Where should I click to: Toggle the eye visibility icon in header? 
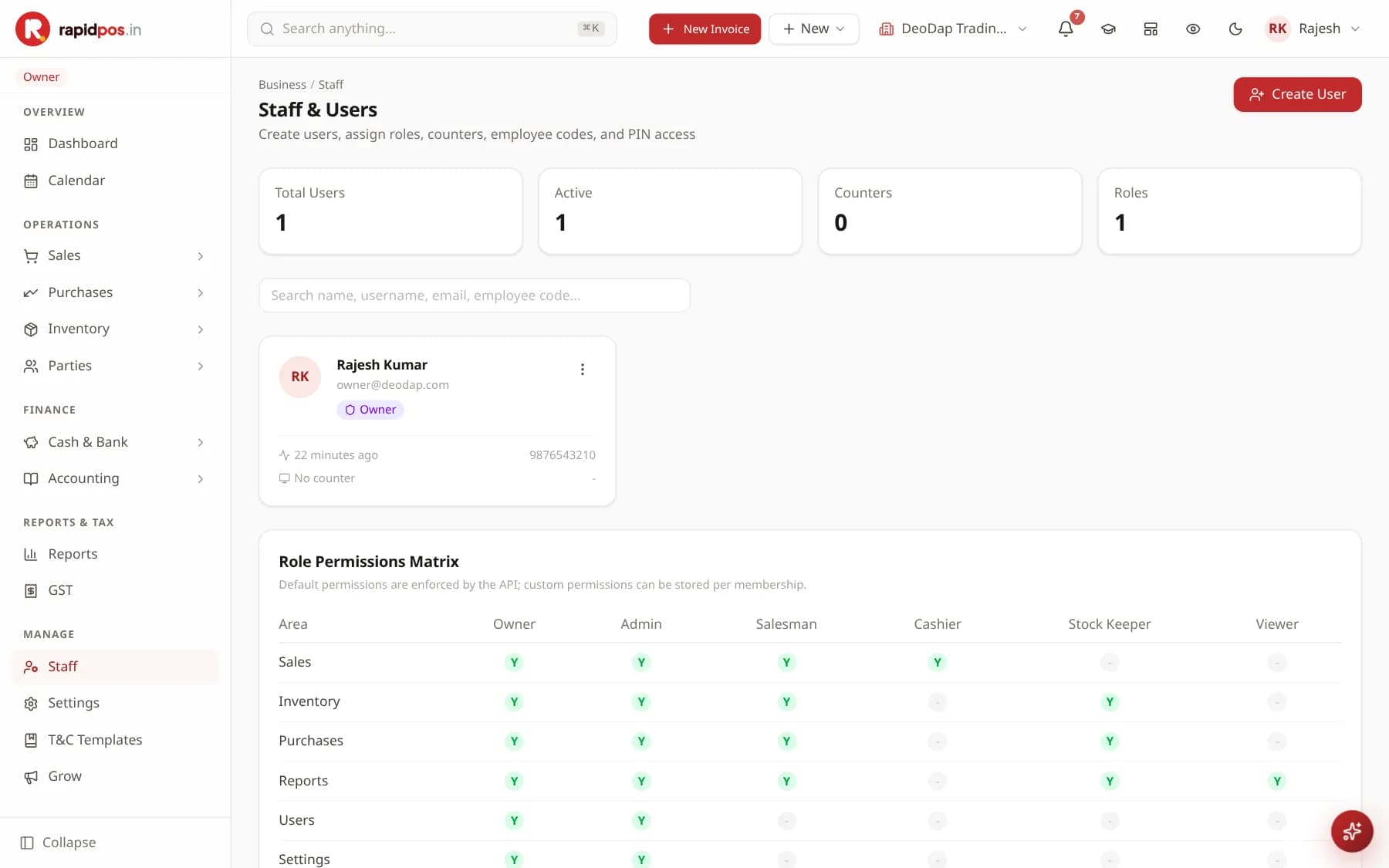1193,29
